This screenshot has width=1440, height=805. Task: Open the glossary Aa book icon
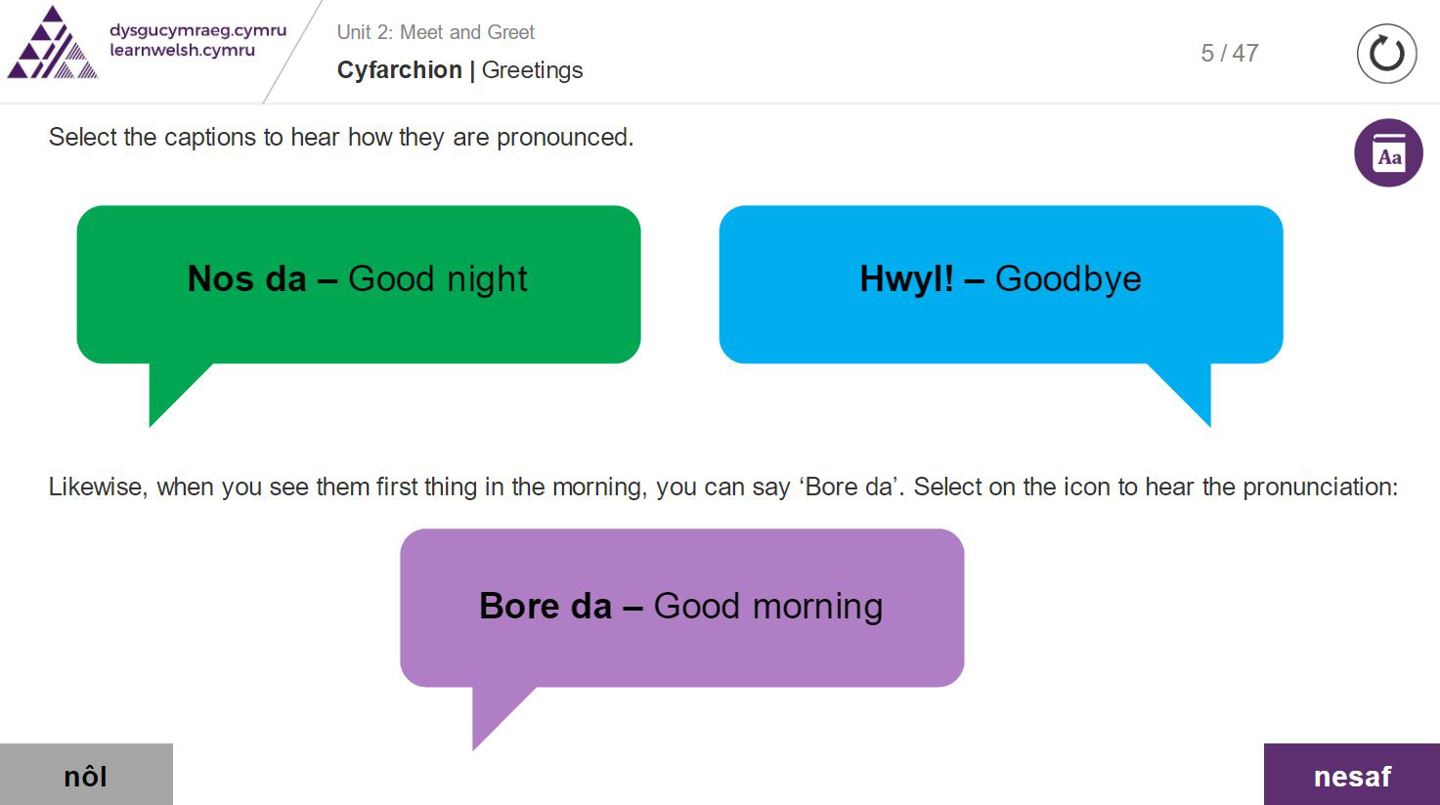pyautogui.click(x=1388, y=154)
